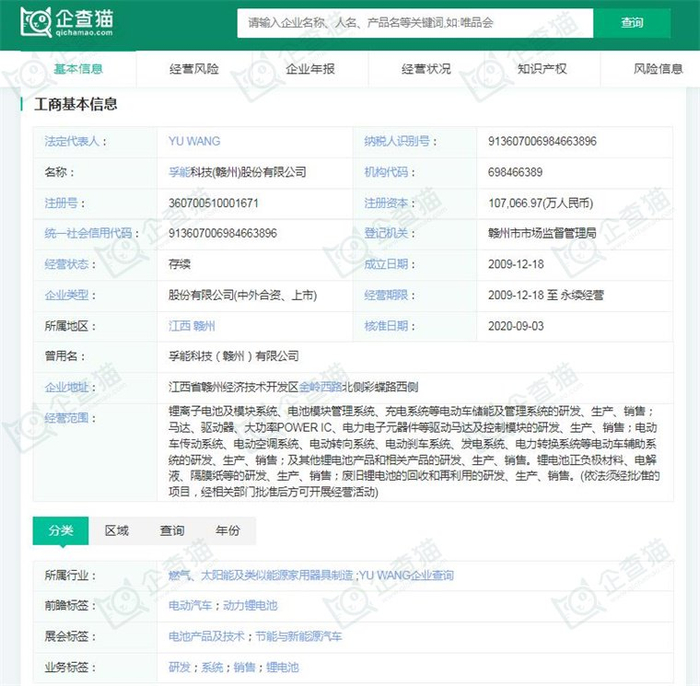Click the 机构代码 field label
This screenshot has width=700, height=686.
[x=386, y=172]
